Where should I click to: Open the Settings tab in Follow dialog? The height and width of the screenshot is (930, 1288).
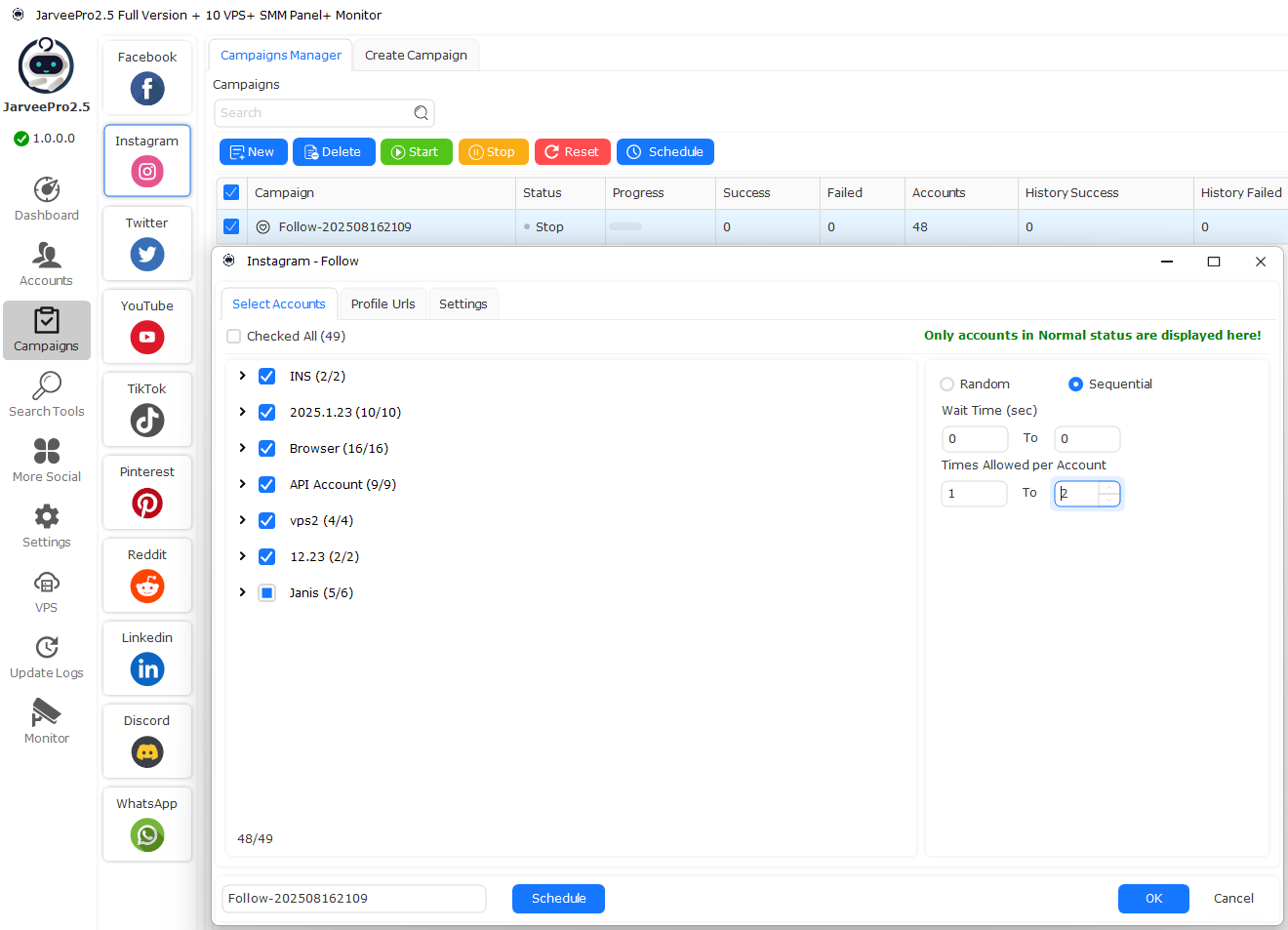[x=463, y=304]
